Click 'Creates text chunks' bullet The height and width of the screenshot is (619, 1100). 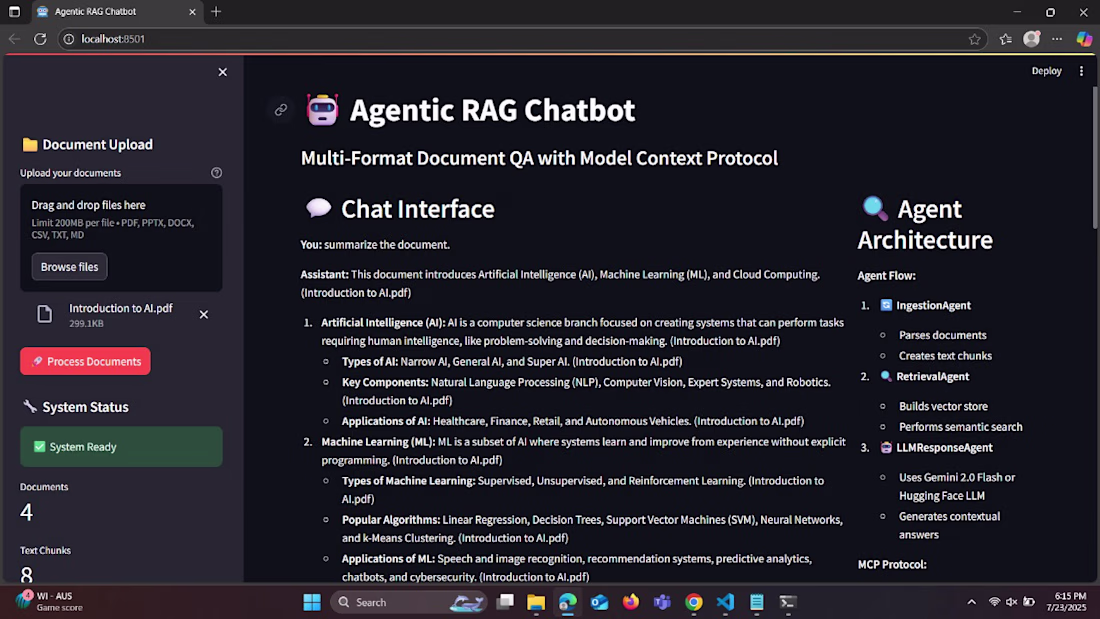click(x=945, y=356)
